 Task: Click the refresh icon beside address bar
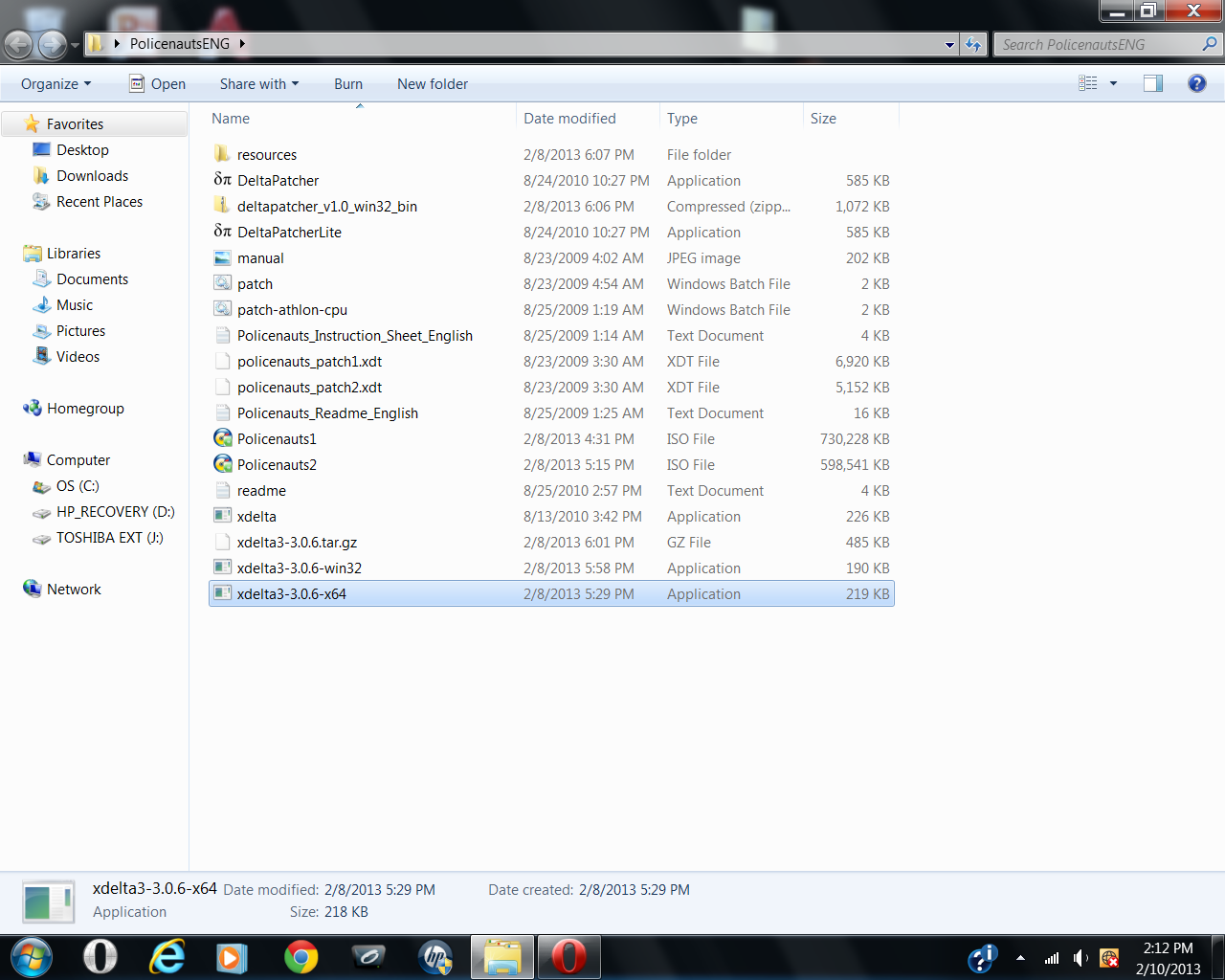[973, 44]
